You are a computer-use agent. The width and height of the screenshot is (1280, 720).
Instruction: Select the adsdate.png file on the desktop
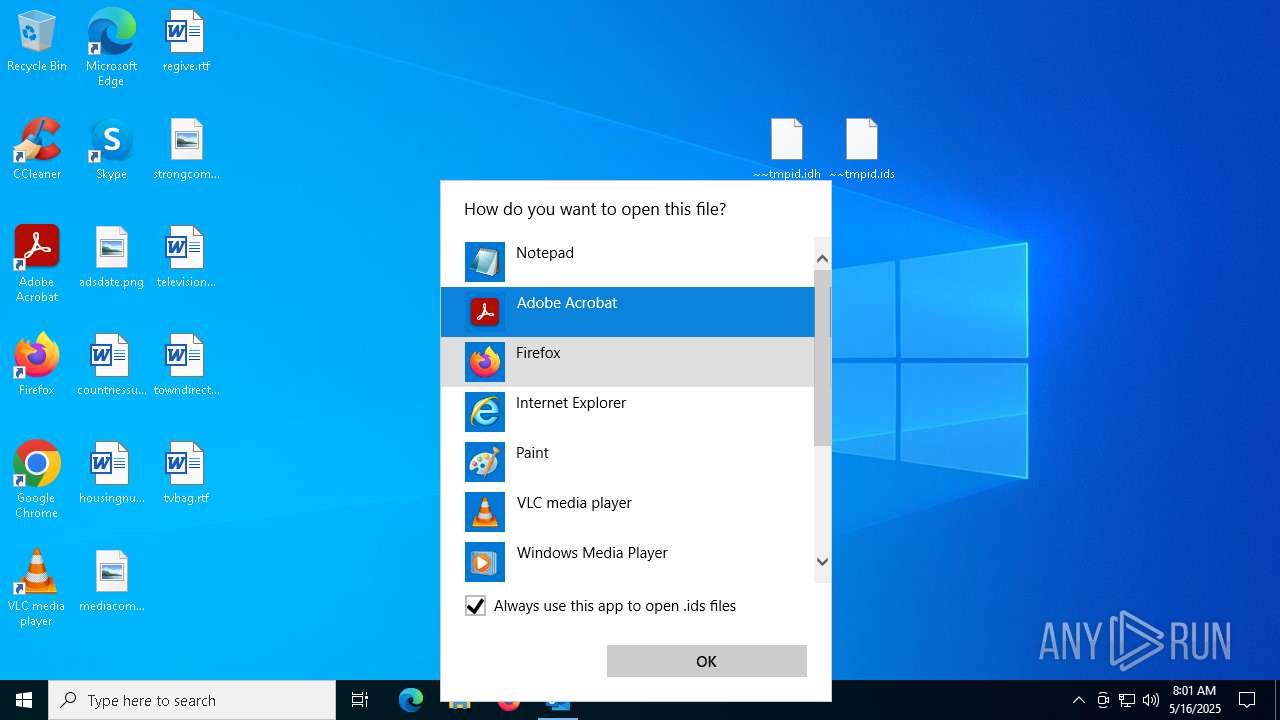point(111,258)
